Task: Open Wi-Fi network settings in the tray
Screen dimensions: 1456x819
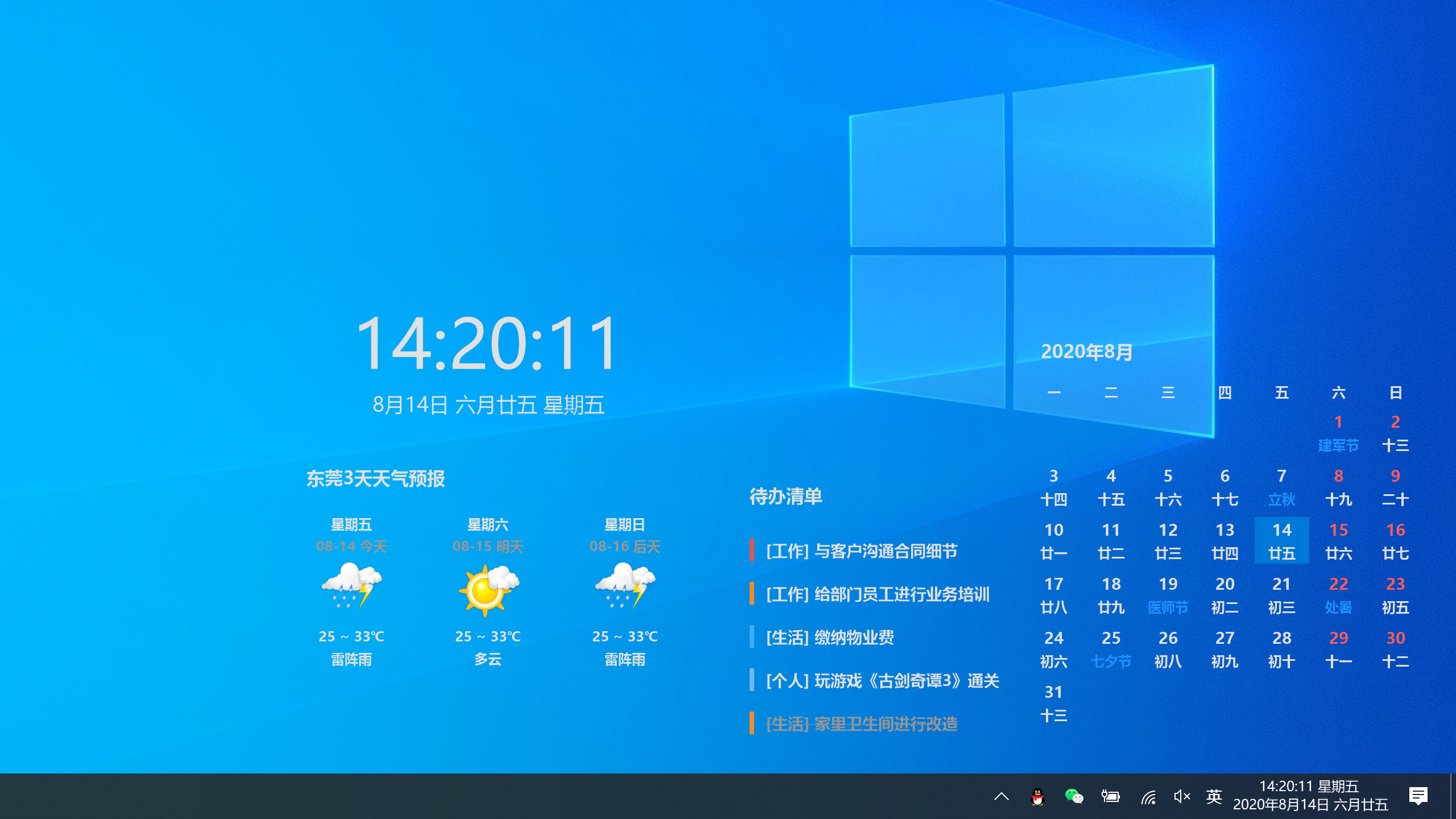Action: 1148,796
